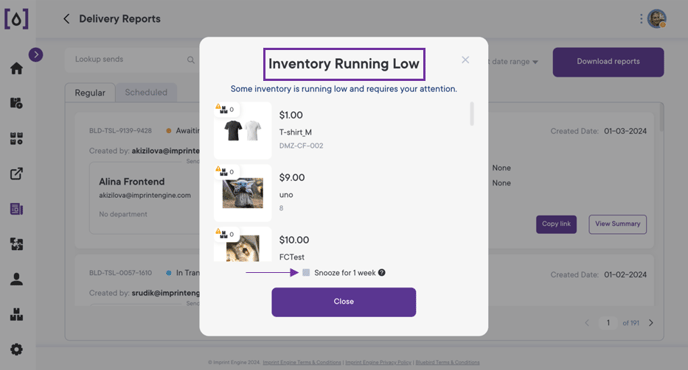Open the date range dropdown
The height and width of the screenshot is (370, 688).
point(513,62)
